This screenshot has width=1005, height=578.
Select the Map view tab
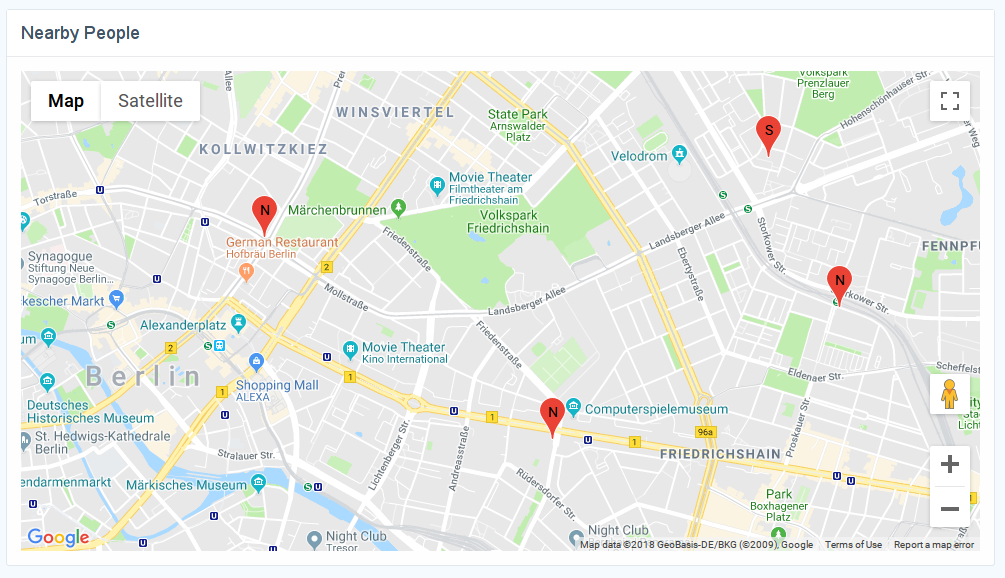pos(65,101)
